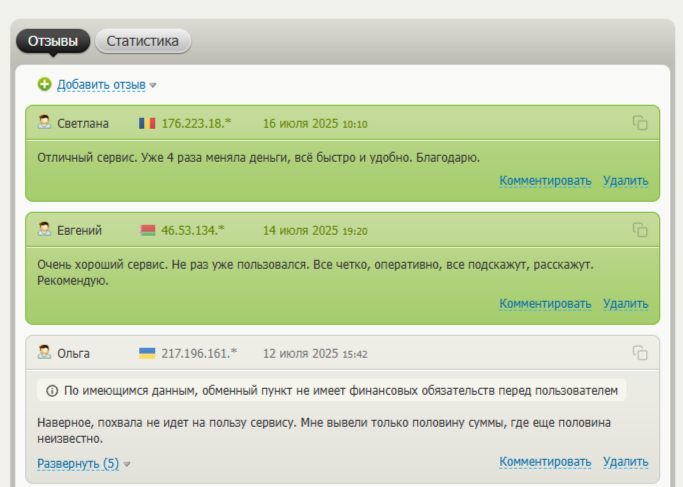Select the Отзывы tab
Image resolution: width=683 pixels, height=487 pixels.
pyautogui.click(x=53, y=41)
